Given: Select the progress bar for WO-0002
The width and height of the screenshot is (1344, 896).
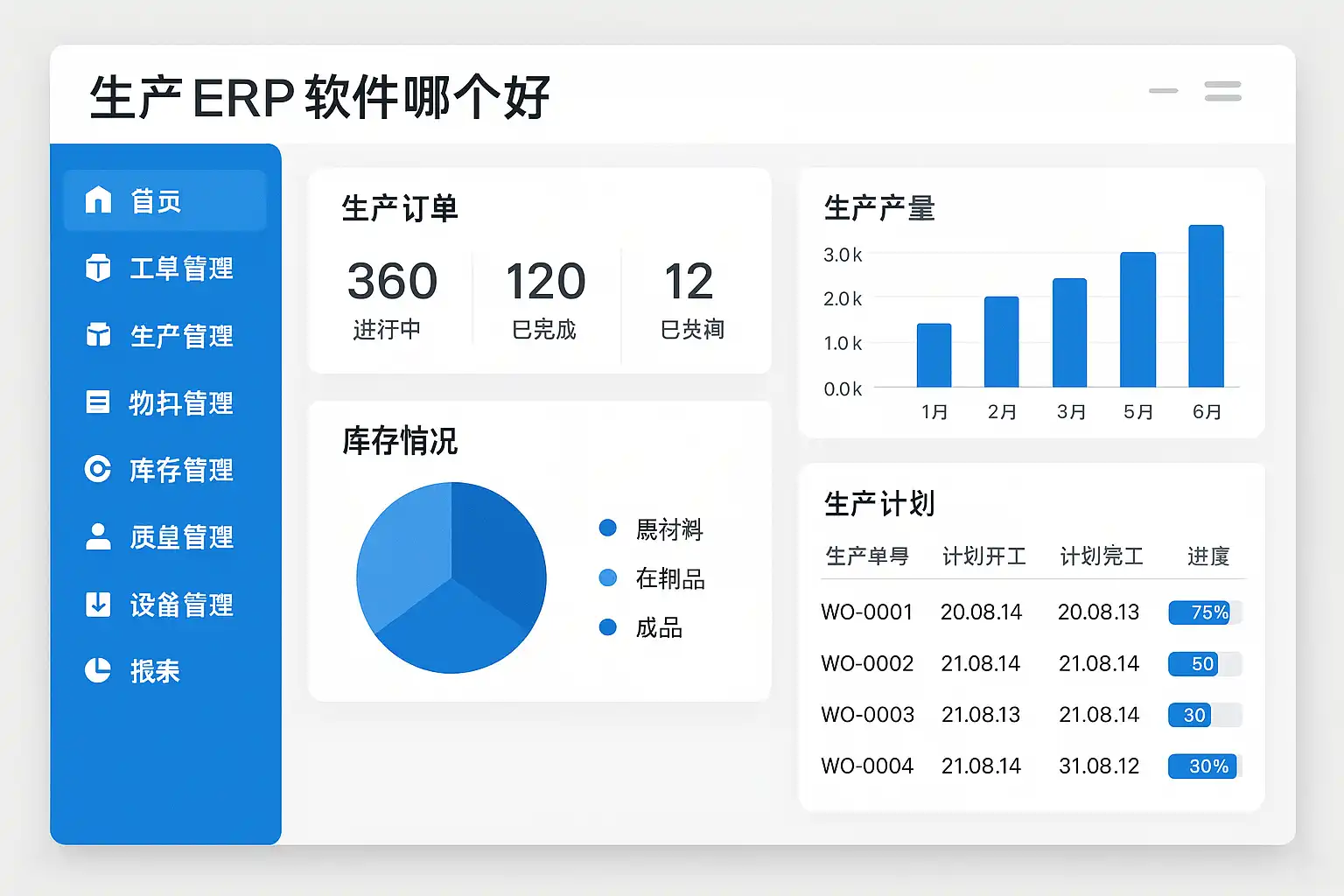Looking at the screenshot, I should tap(1205, 664).
